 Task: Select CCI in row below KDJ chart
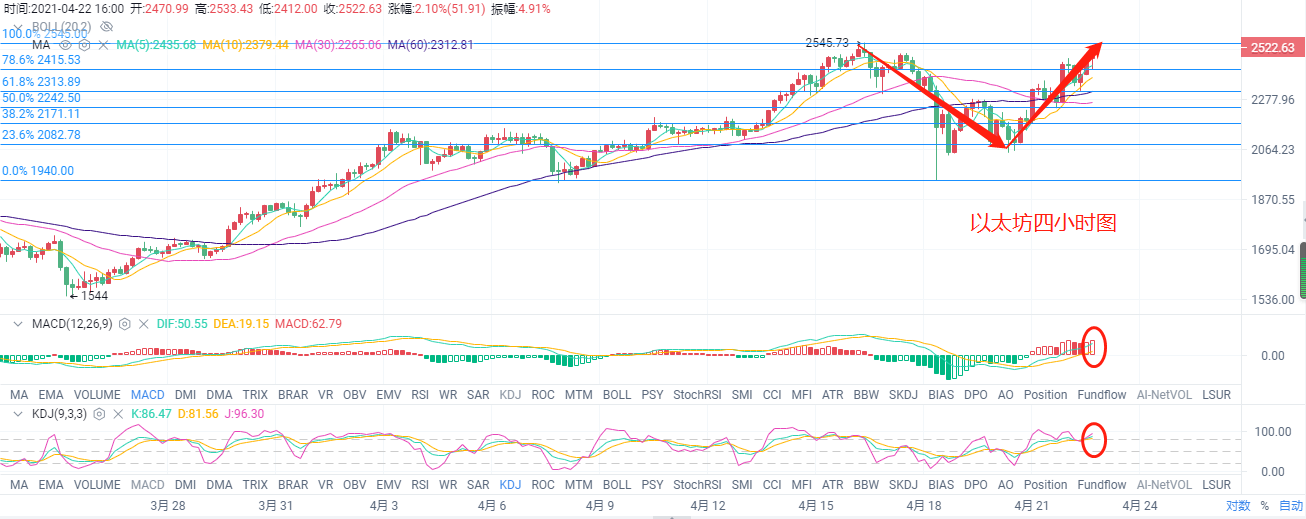(772, 484)
